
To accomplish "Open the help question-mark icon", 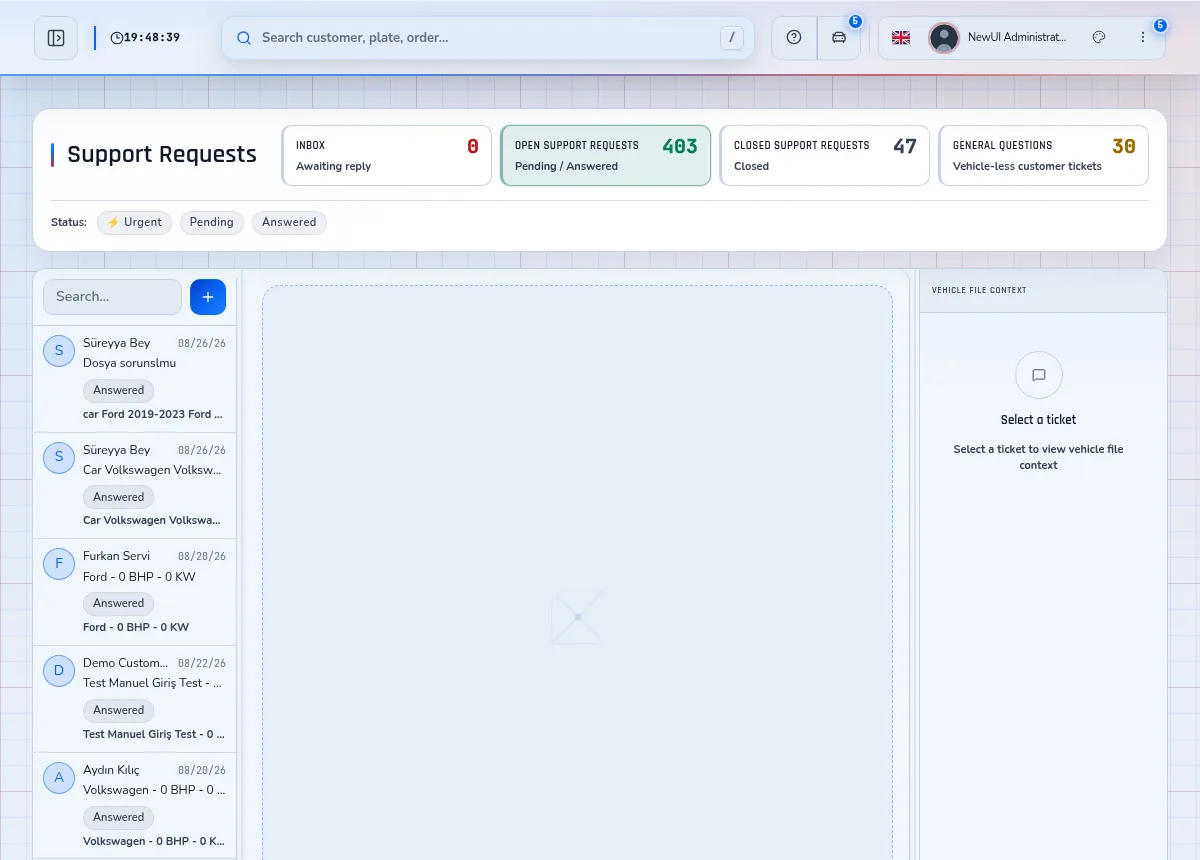I will tap(794, 38).
